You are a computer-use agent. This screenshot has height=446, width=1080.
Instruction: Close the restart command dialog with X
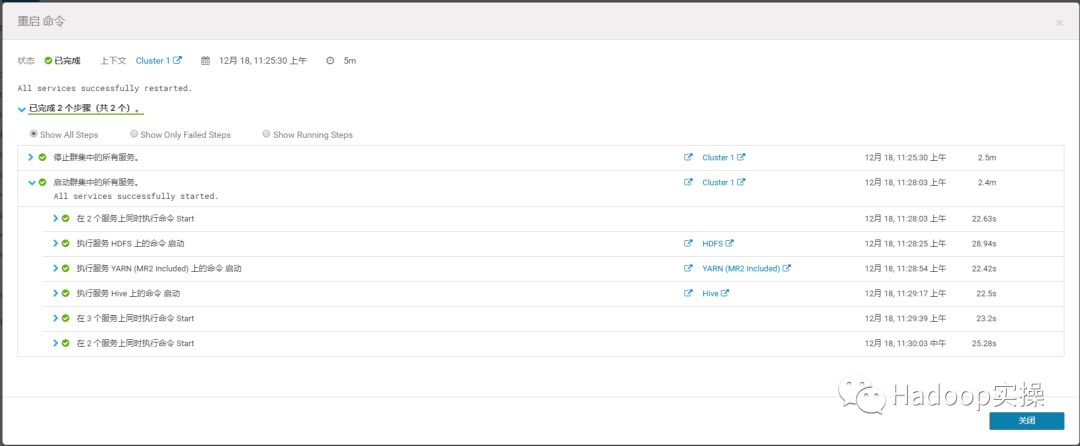[x=1059, y=22]
